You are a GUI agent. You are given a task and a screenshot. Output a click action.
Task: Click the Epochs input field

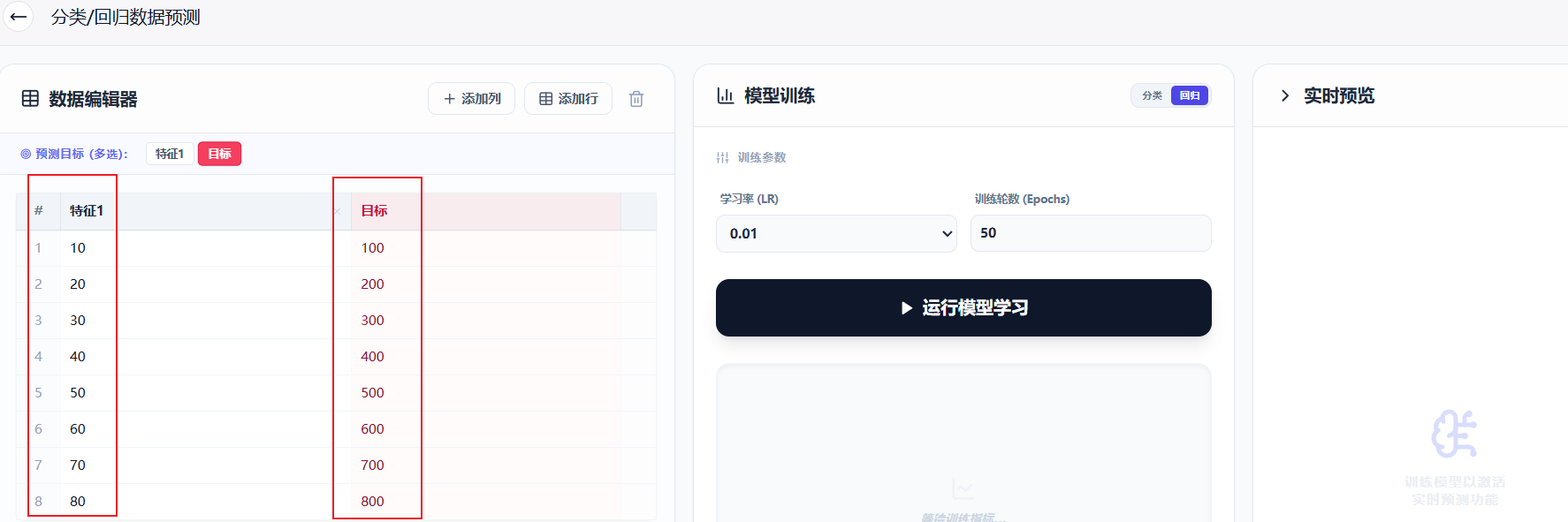(x=1090, y=233)
